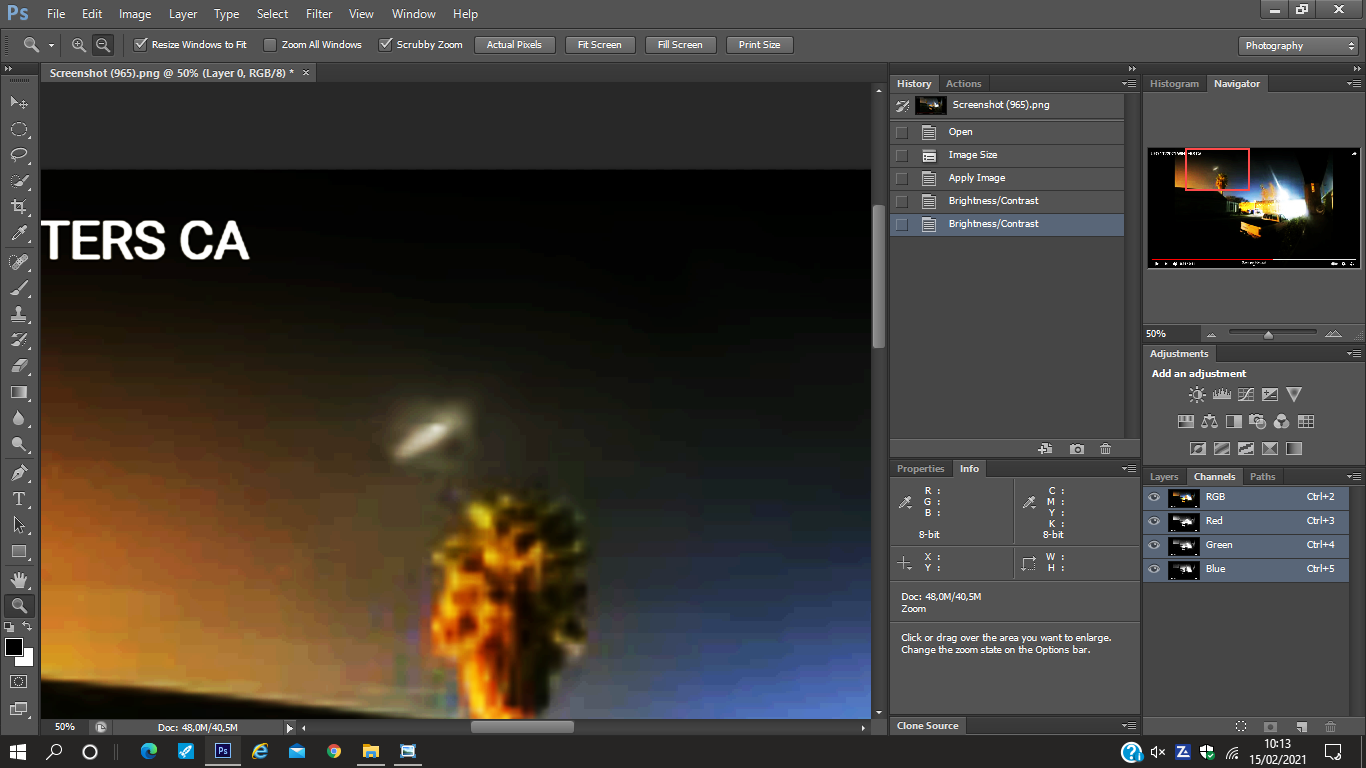Screen dimensions: 1366x768
Task: Delete current state trash icon in History
Action: [1105, 449]
